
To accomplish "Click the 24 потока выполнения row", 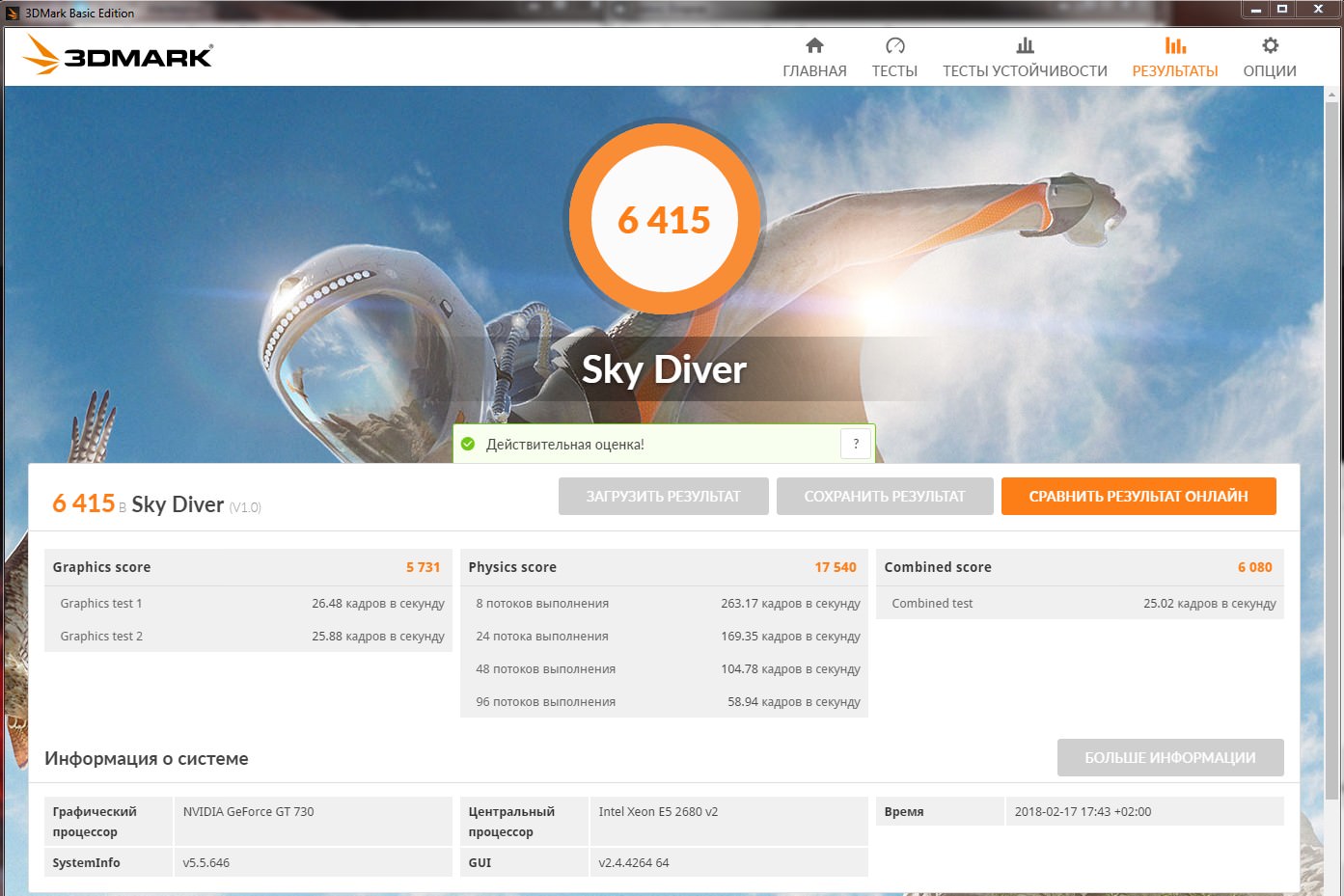I will pyautogui.click(x=664, y=636).
